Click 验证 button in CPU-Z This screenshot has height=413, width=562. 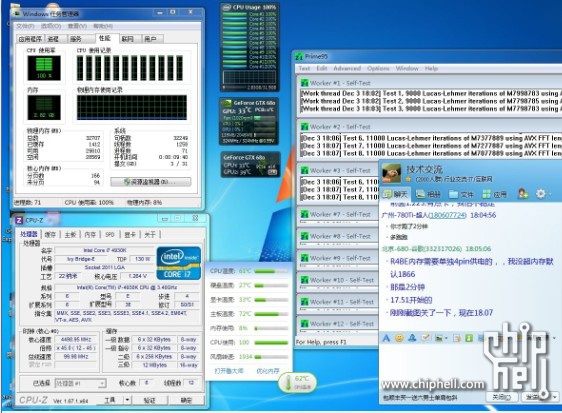pyautogui.click(x=149, y=400)
